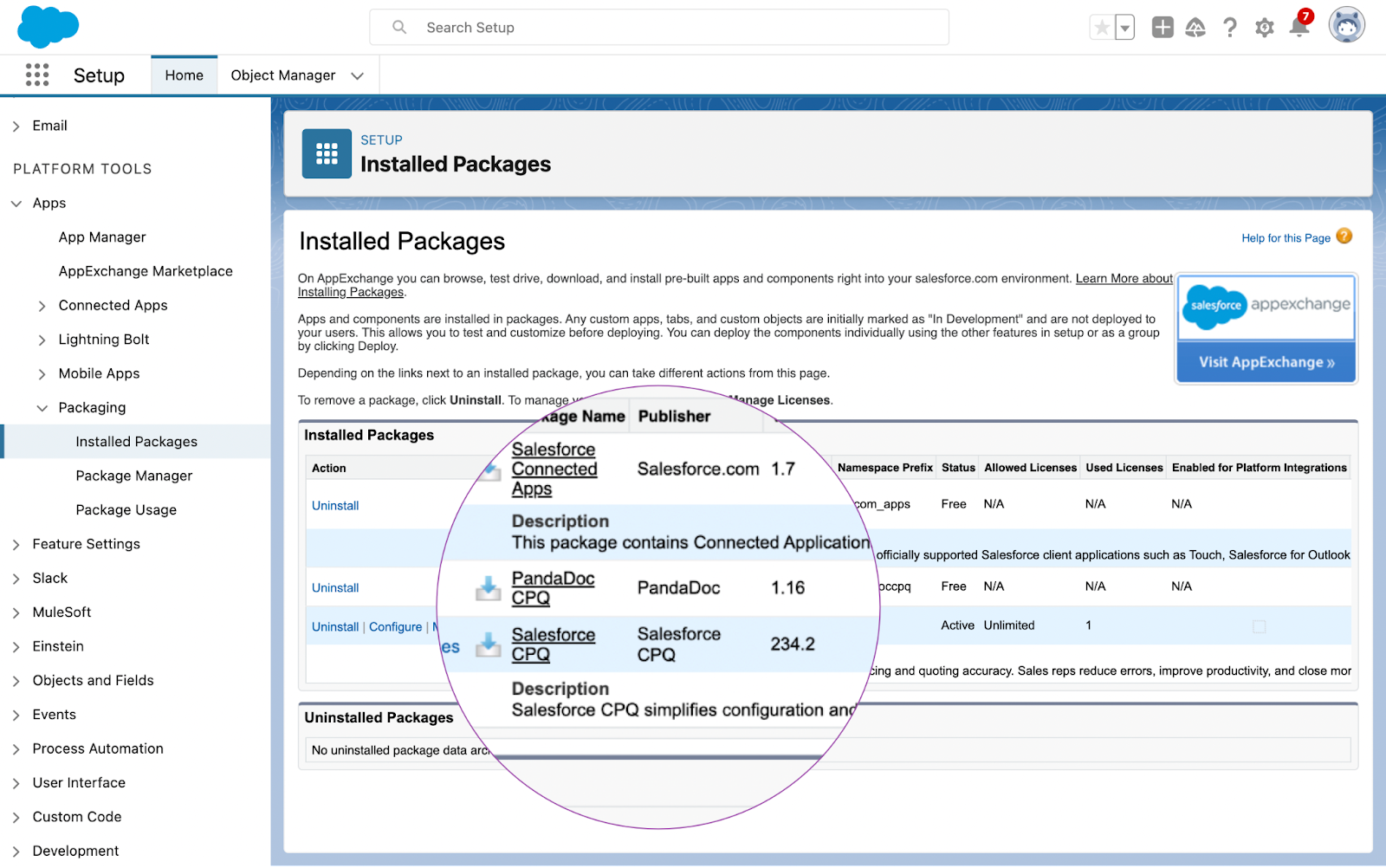Expand the Objects and Fields section
Screen dimensions: 1386x868
click(x=16, y=681)
